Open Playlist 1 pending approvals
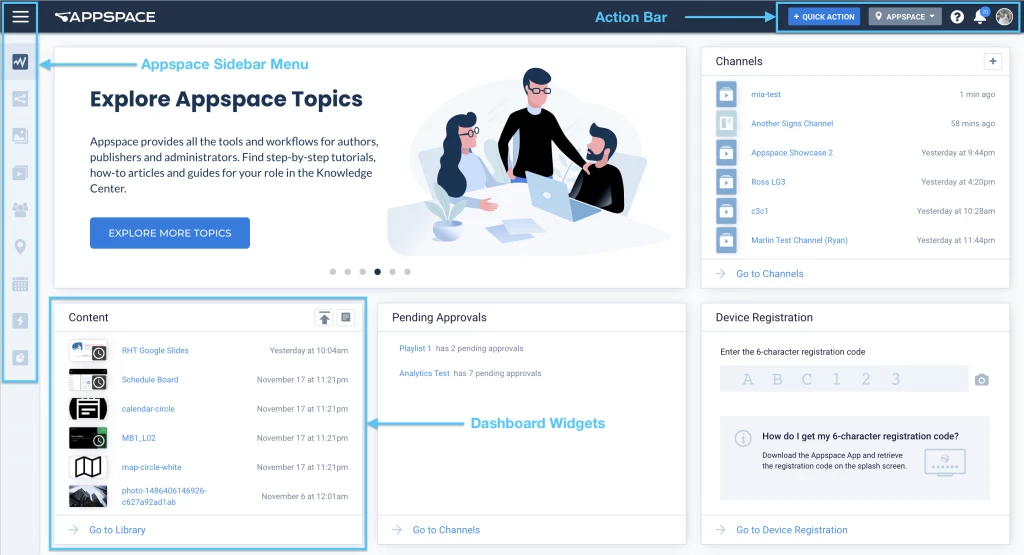1024x555 pixels. (415, 349)
